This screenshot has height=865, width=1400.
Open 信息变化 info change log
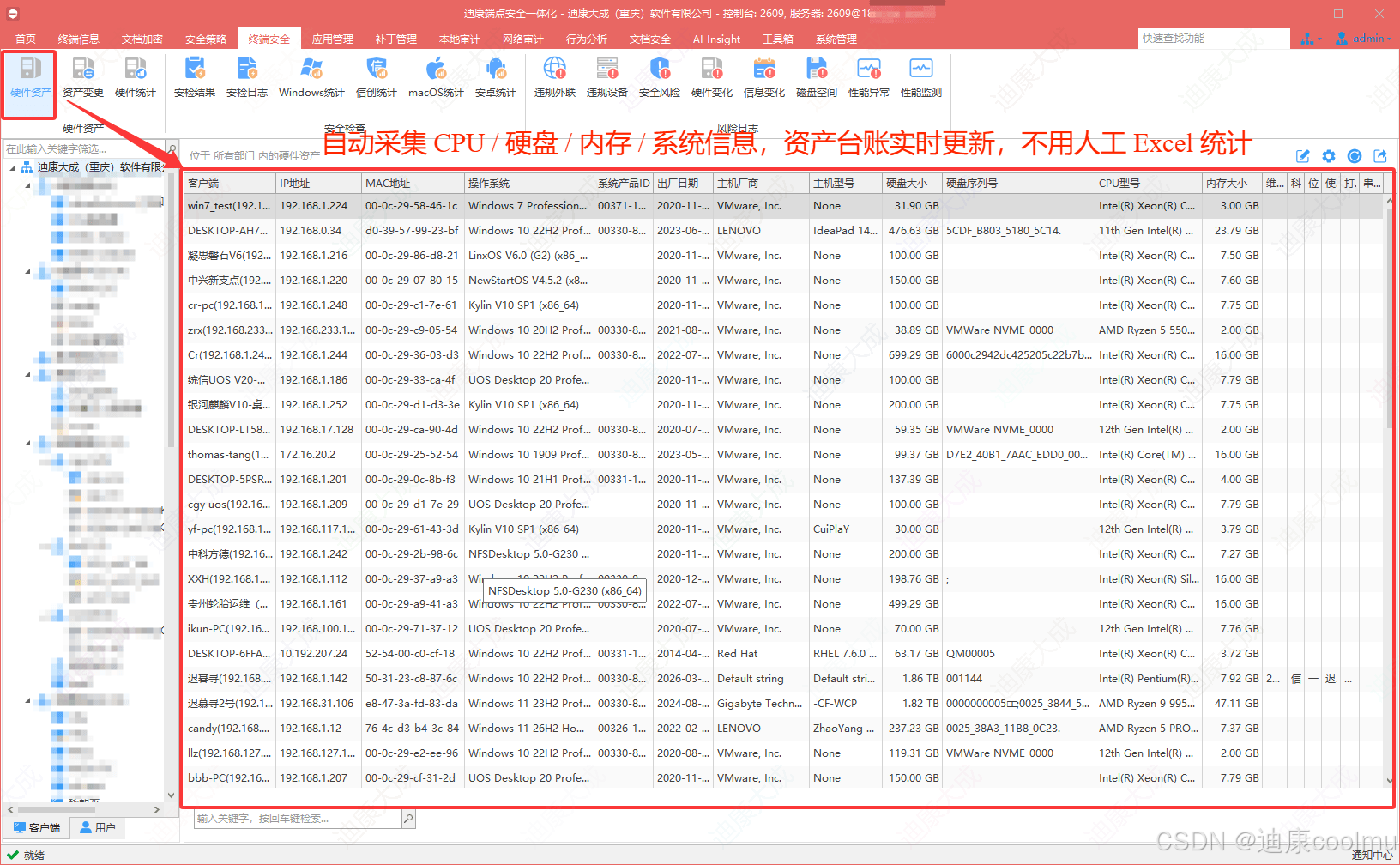tap(764, 78)
